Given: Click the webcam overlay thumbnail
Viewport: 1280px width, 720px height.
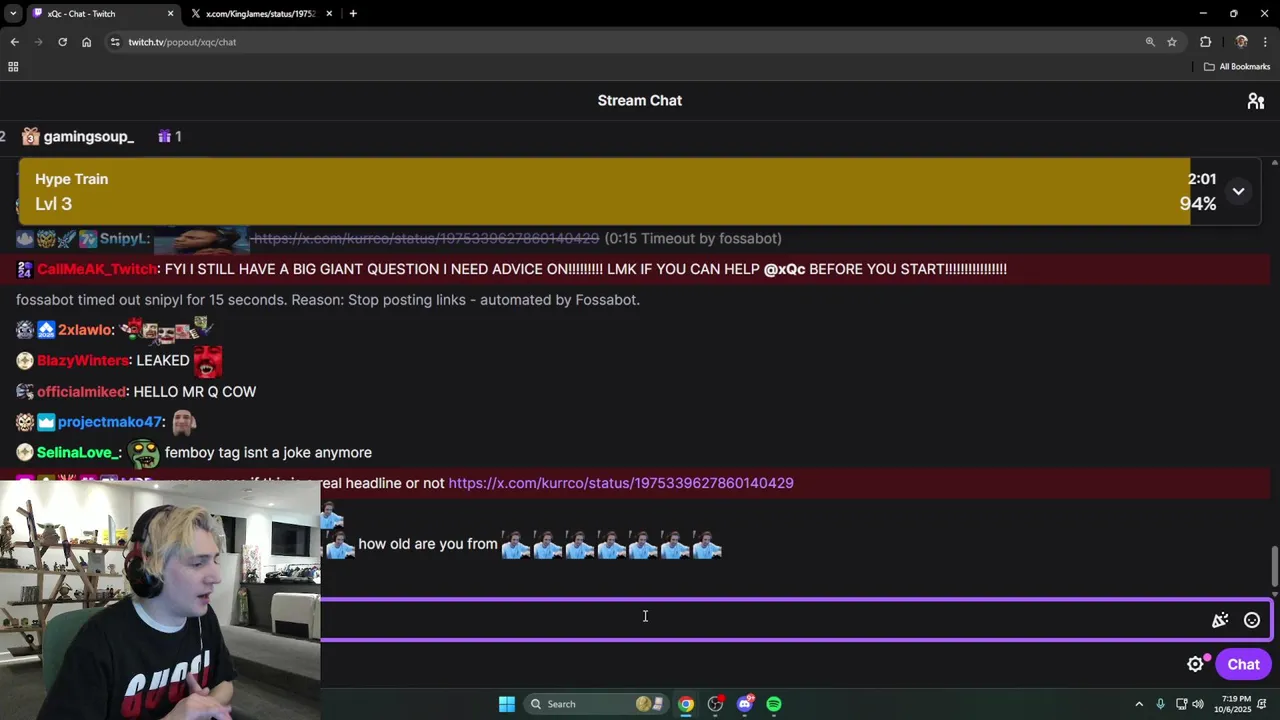Looking at the screenshot, I should (x=160, y=600).
